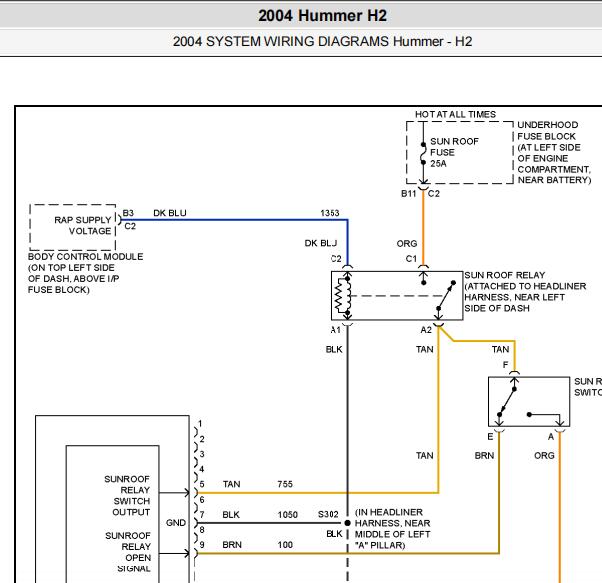The image size is (602, 583).
Task: Select the "HOT AT ALL TIMES" label
Action: (455, 114)
